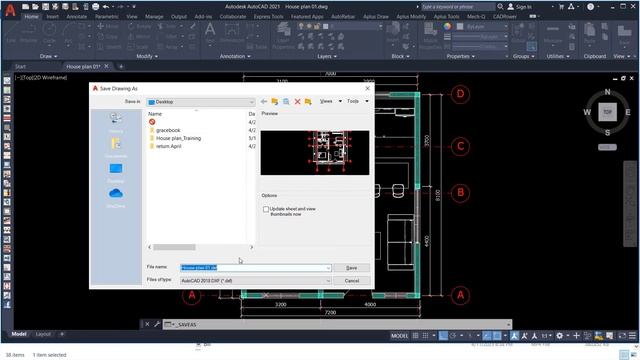This screenshot has width=640, height=360.
Task: Click the search magnifier icon in title bar
Action: 500,7
